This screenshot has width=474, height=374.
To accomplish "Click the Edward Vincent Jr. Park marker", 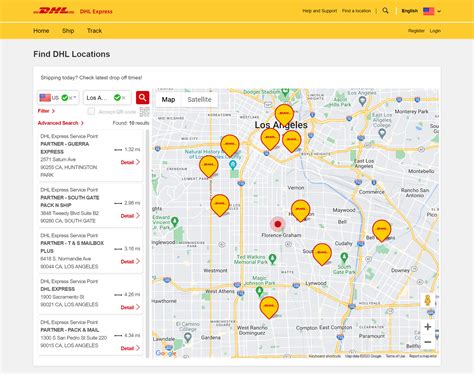I will coord(175,222).
